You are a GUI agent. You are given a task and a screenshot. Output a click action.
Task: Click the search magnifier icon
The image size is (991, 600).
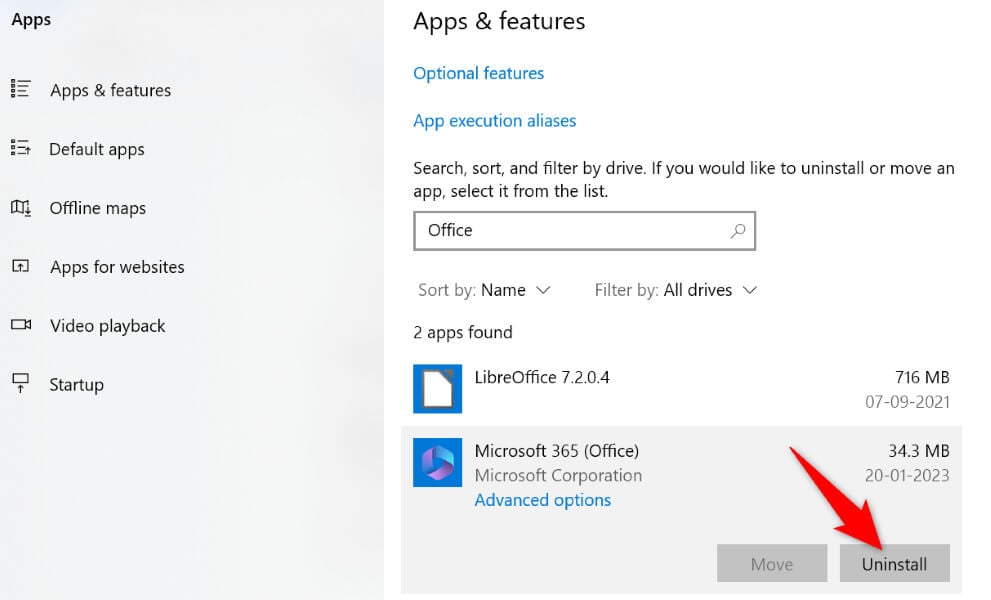pyautogui.click(x=738, y=230)
